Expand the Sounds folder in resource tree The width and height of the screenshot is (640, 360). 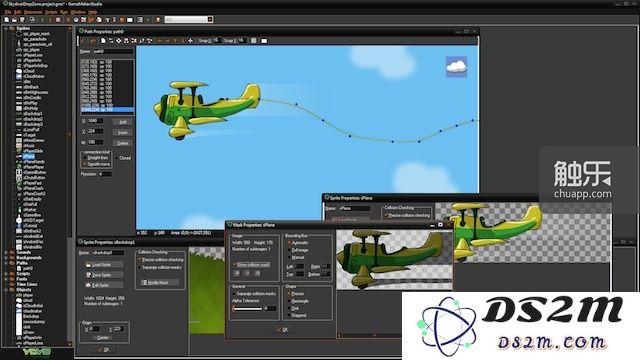tap(6, 252)
